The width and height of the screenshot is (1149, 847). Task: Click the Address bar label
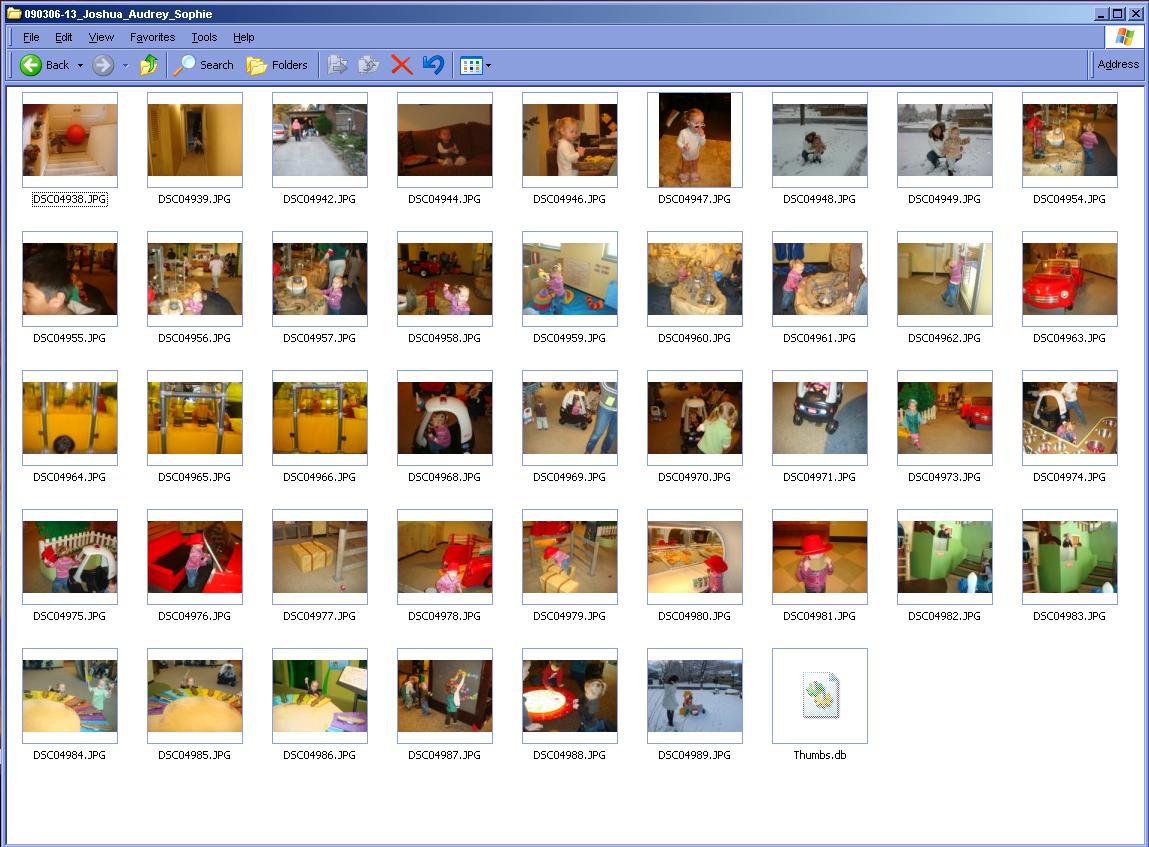coord(1118,64)
